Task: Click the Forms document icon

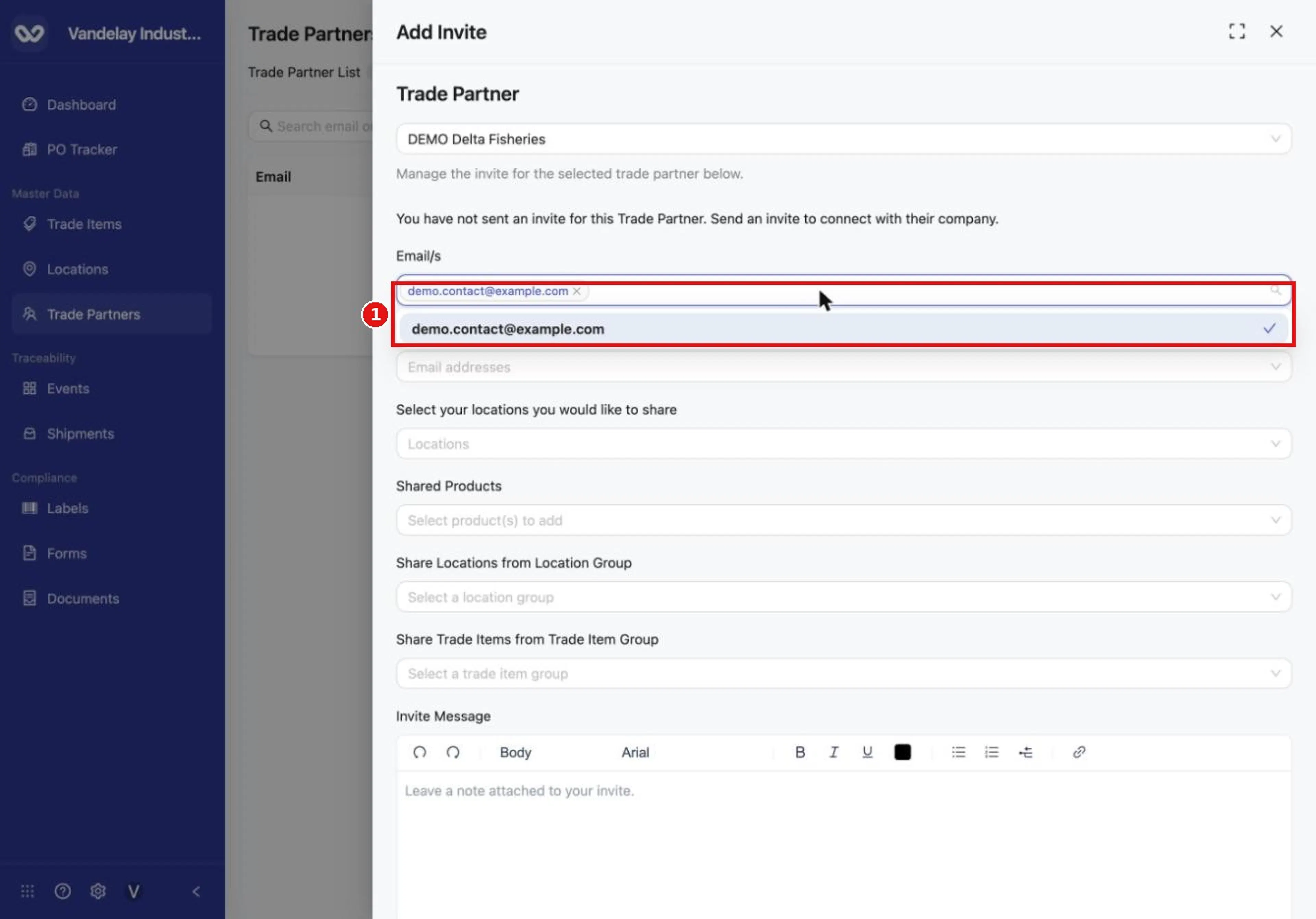Action: pos(29,553)
